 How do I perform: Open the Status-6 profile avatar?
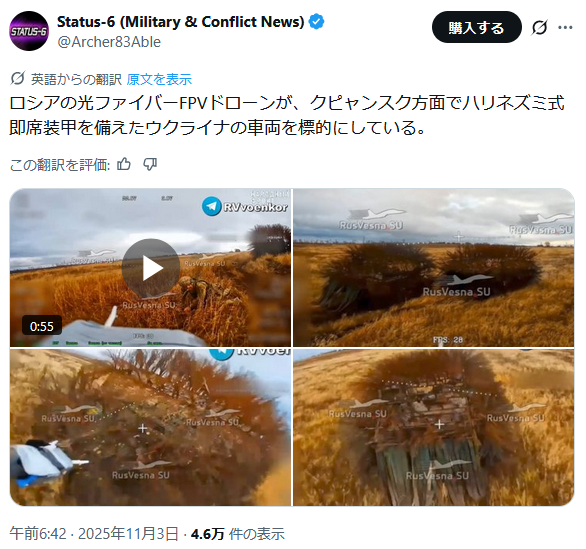click(x=29, y=31)
